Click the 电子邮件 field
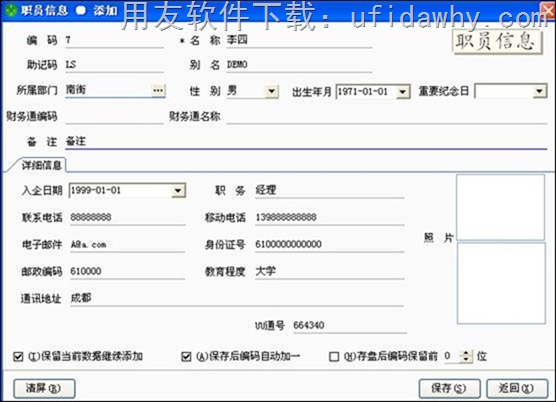556x402 pixels. 128,245
